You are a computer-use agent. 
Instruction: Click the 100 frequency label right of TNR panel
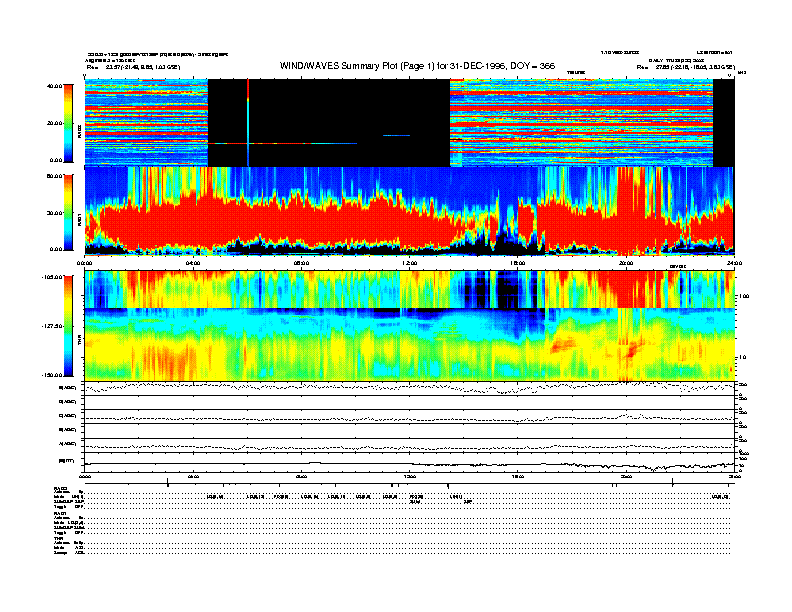coord(744,296)
